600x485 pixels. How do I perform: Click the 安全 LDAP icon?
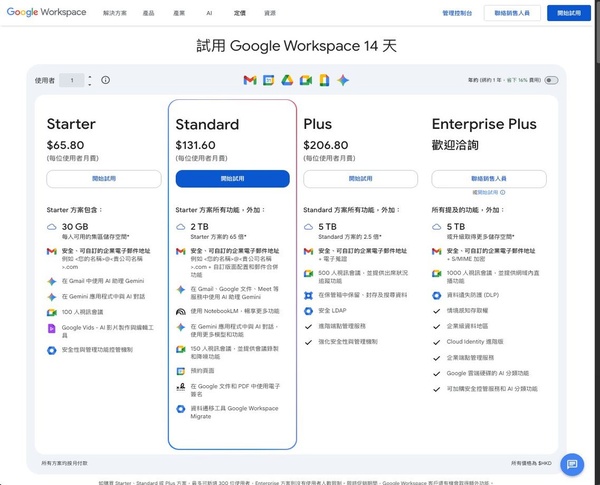pyautogui.click(x=308, y=311)
